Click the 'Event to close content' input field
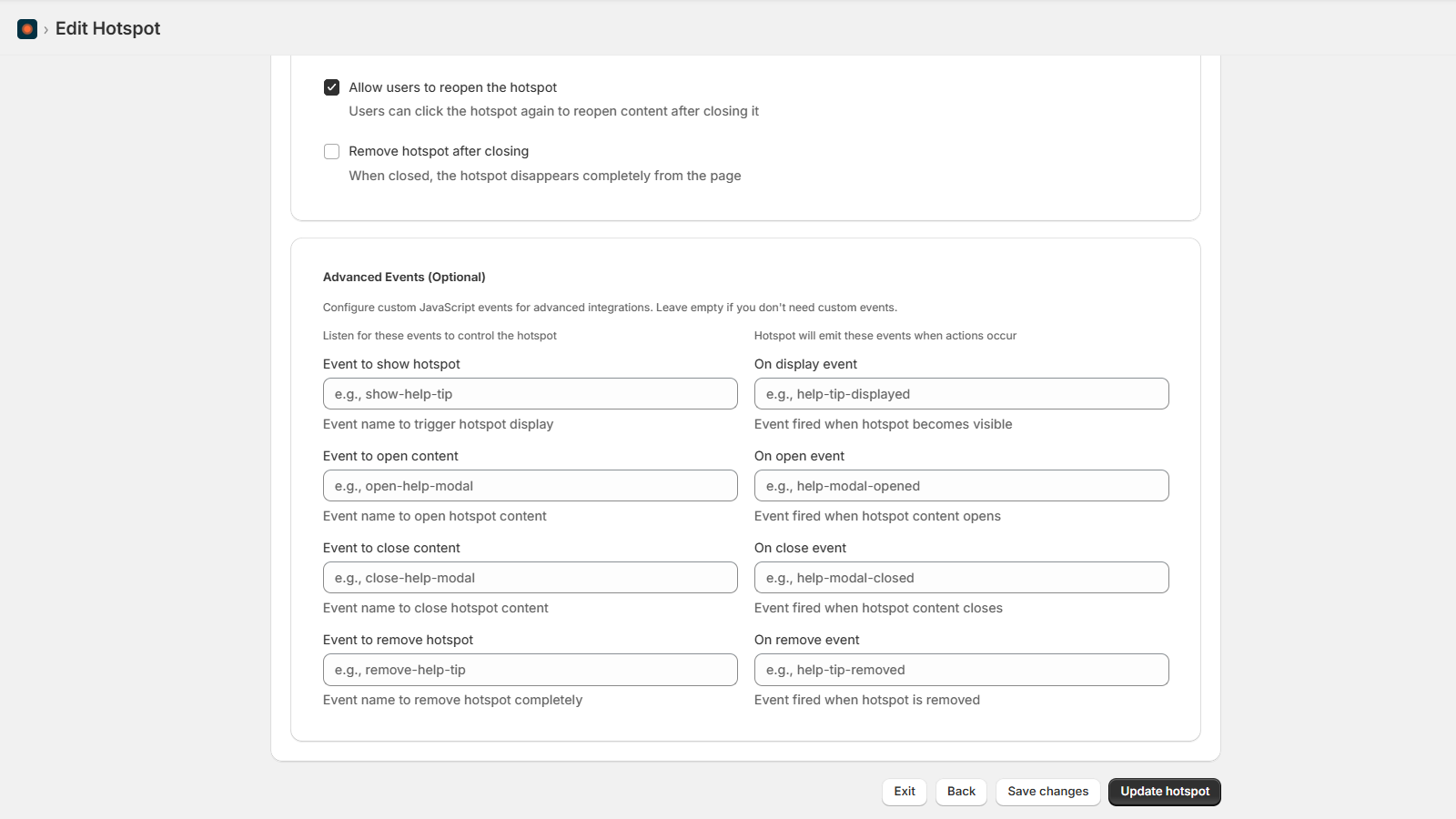The width and height of the screenshot is (1456, 819). point(530,577)
